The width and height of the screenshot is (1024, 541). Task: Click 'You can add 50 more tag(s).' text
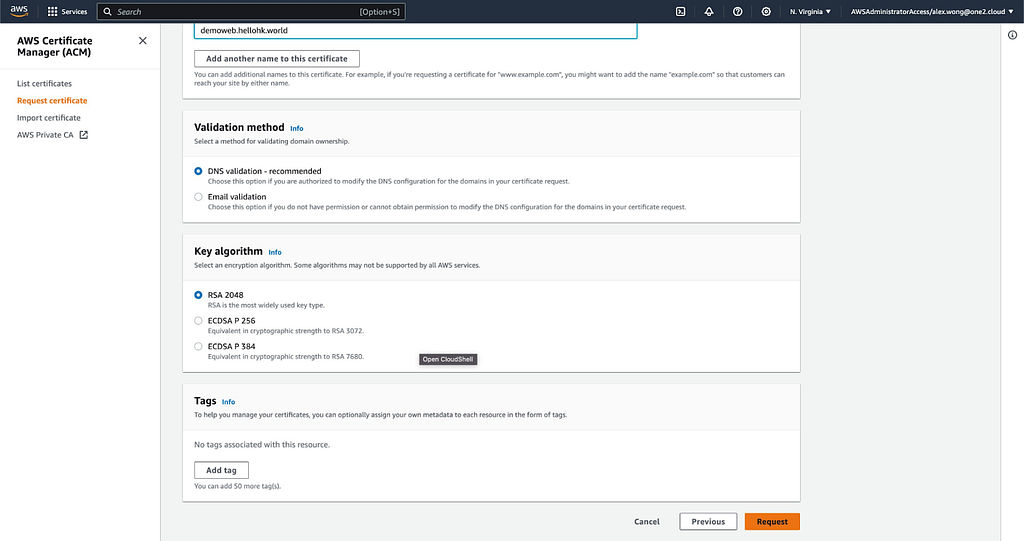238,486
